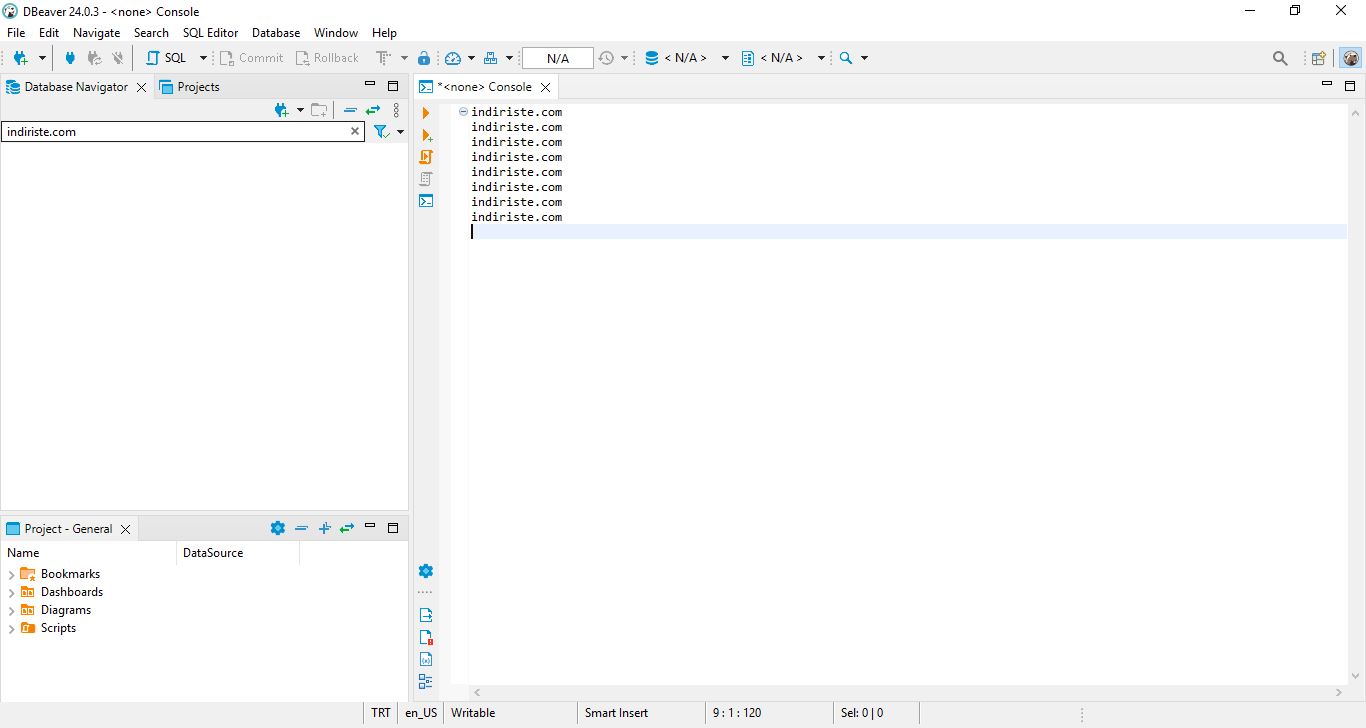Click the gray global find magnifier
1366x728 pixels.
(1280, 58)
